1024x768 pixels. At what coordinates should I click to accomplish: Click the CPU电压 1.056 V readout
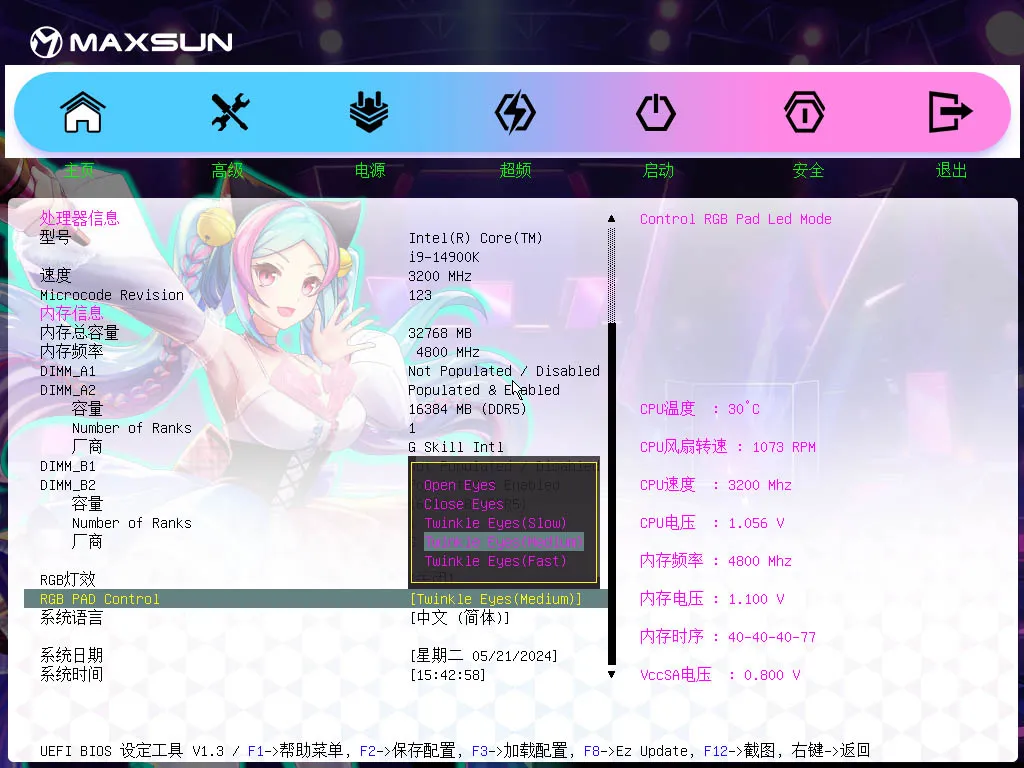(x=712, y=523)
